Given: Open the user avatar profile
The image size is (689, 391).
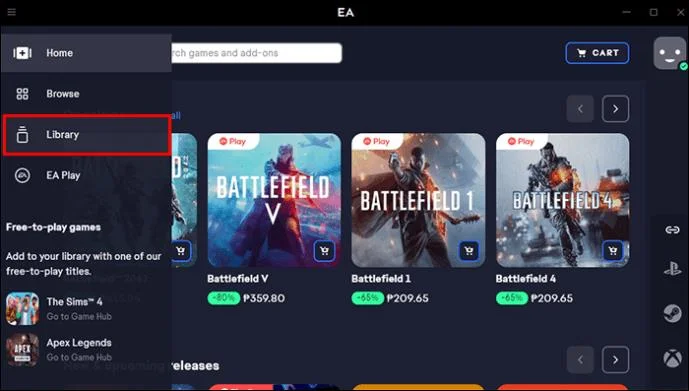Looking at the screenshot, I should tap(669, 53).
